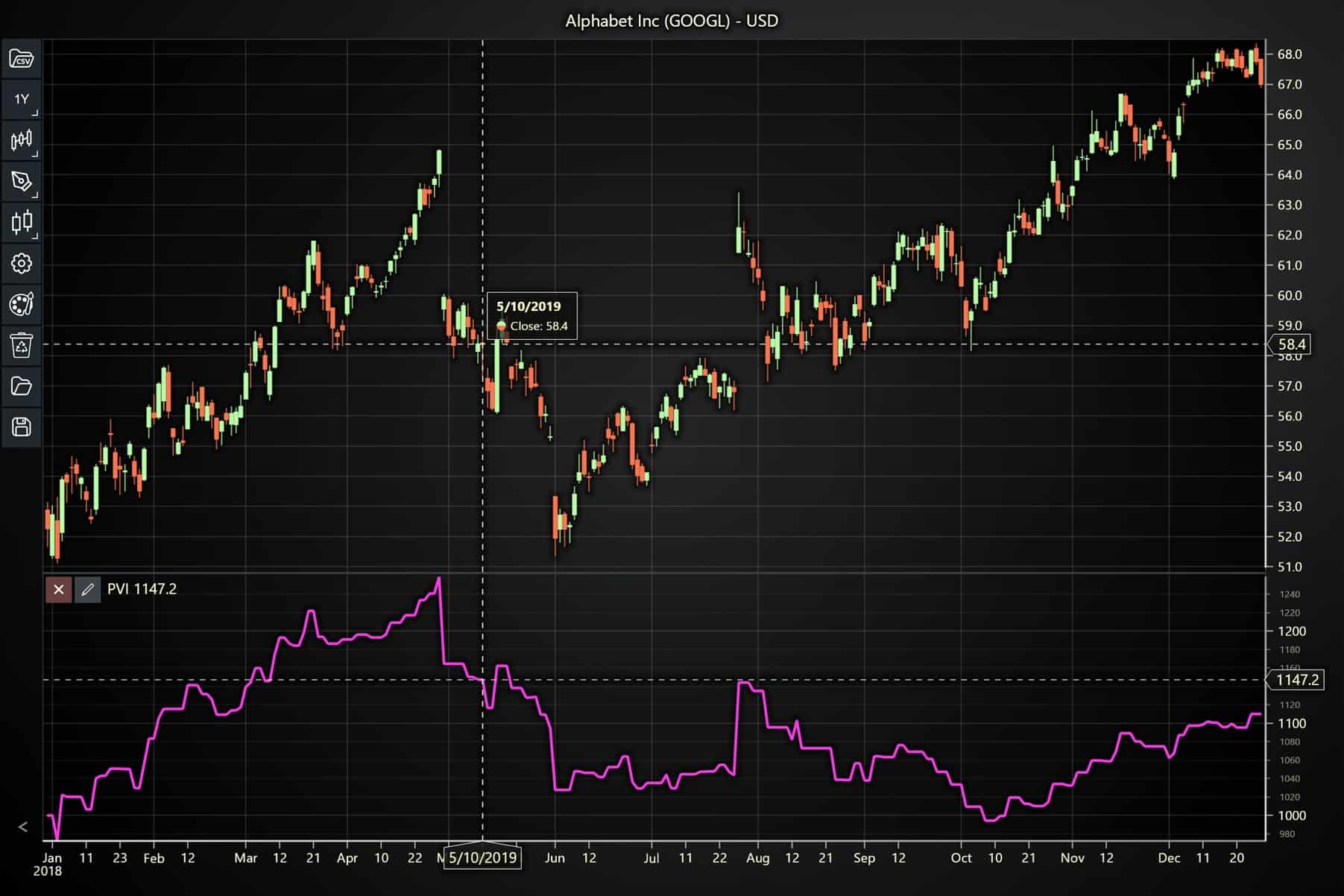1344x896 pixels.
Task: Edit the PVI indicator with pencil icon
Action: [x=87, y=590]
